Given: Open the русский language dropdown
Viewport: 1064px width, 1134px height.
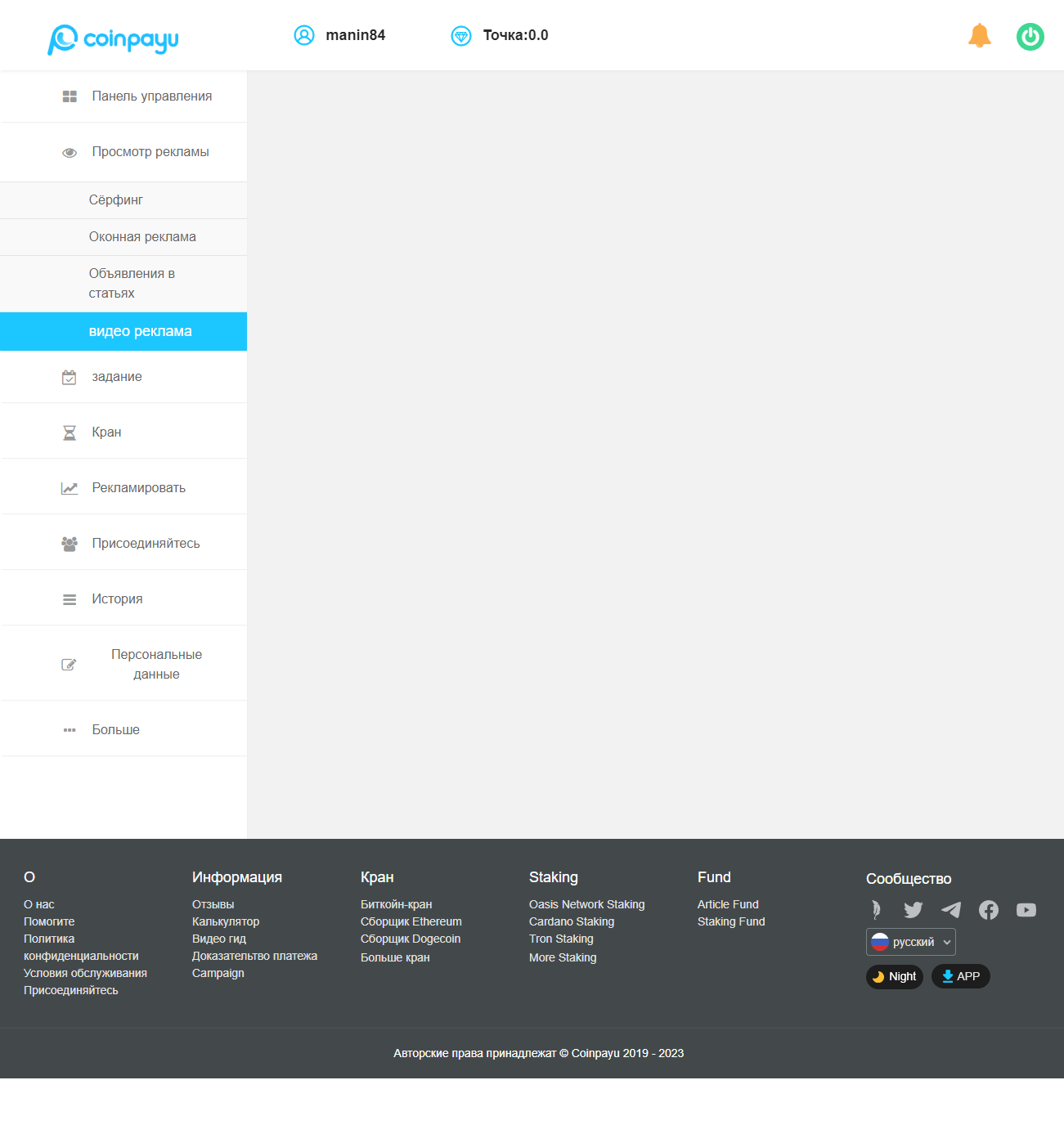Looking at the screenshot, I should 911,942.
